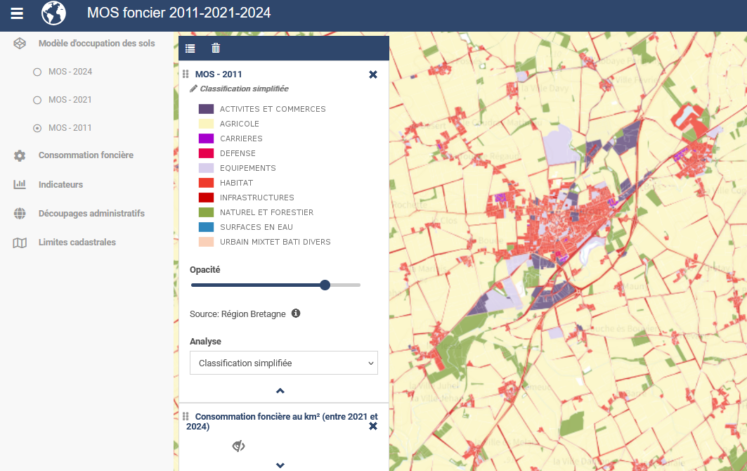Image resolution: width=747 pixels, height=471 pixels.
Task: Click the pencil icon beside Classification simplifiée
Action: click(x=194, y=89)
